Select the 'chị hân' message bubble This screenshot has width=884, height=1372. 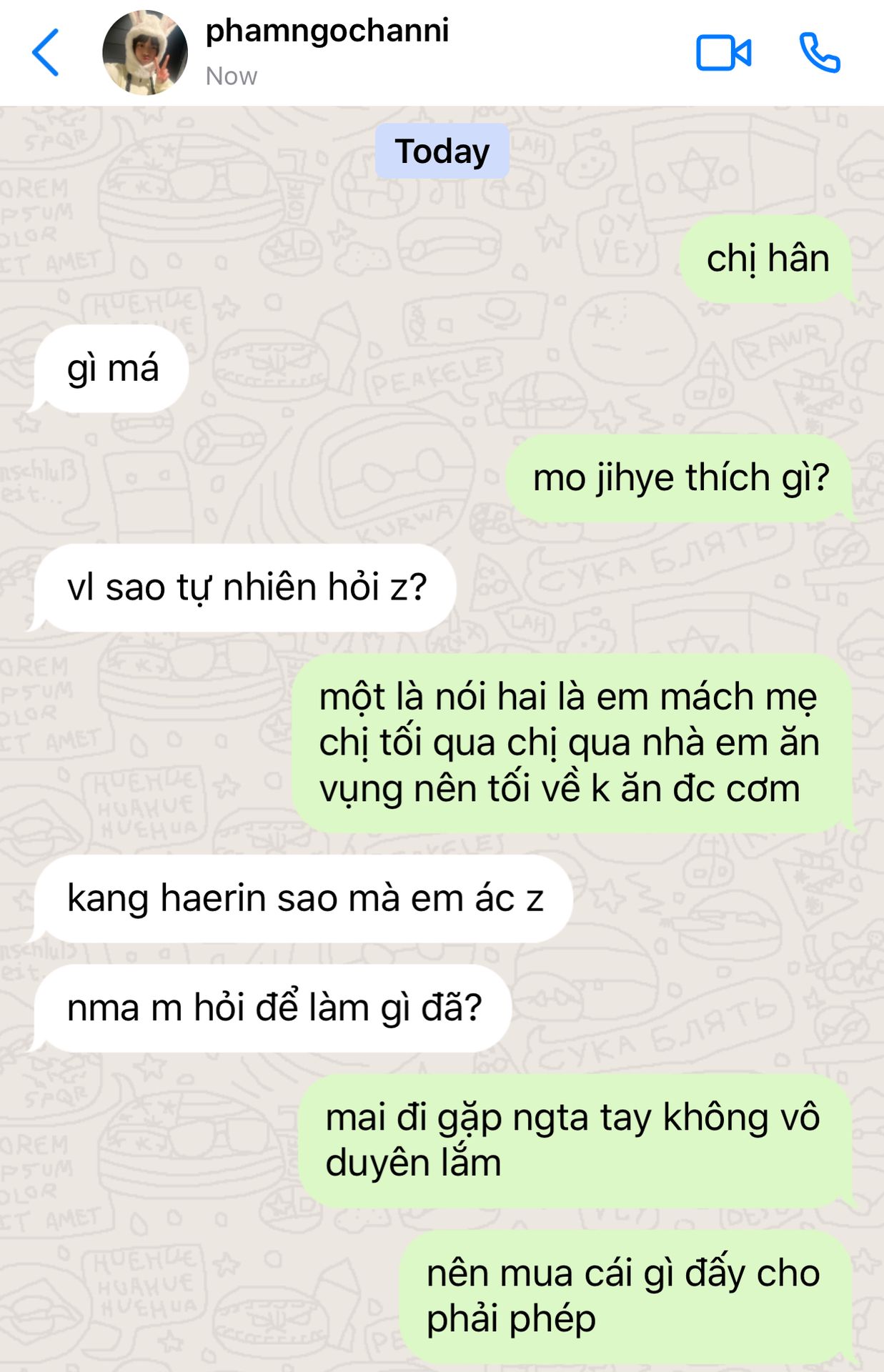pos(768,259)
